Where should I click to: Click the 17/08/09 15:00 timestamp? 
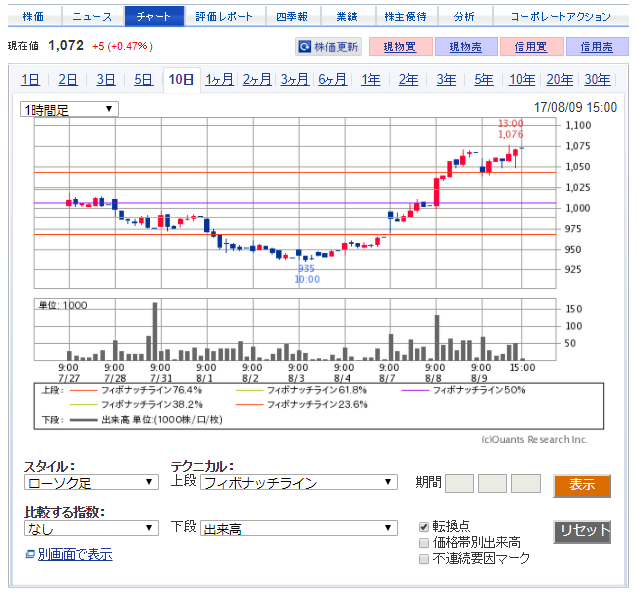tap(575, 107)
